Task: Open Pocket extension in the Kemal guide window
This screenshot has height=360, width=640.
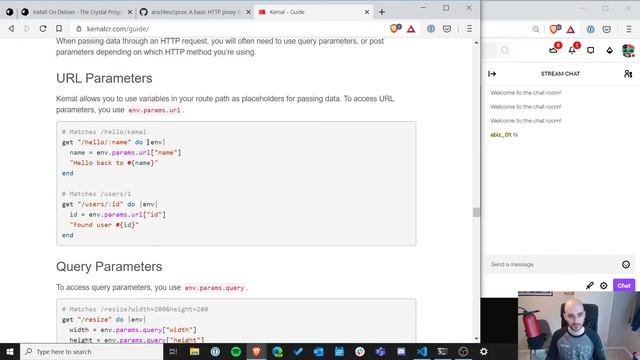Action: (x=447, y=29)
